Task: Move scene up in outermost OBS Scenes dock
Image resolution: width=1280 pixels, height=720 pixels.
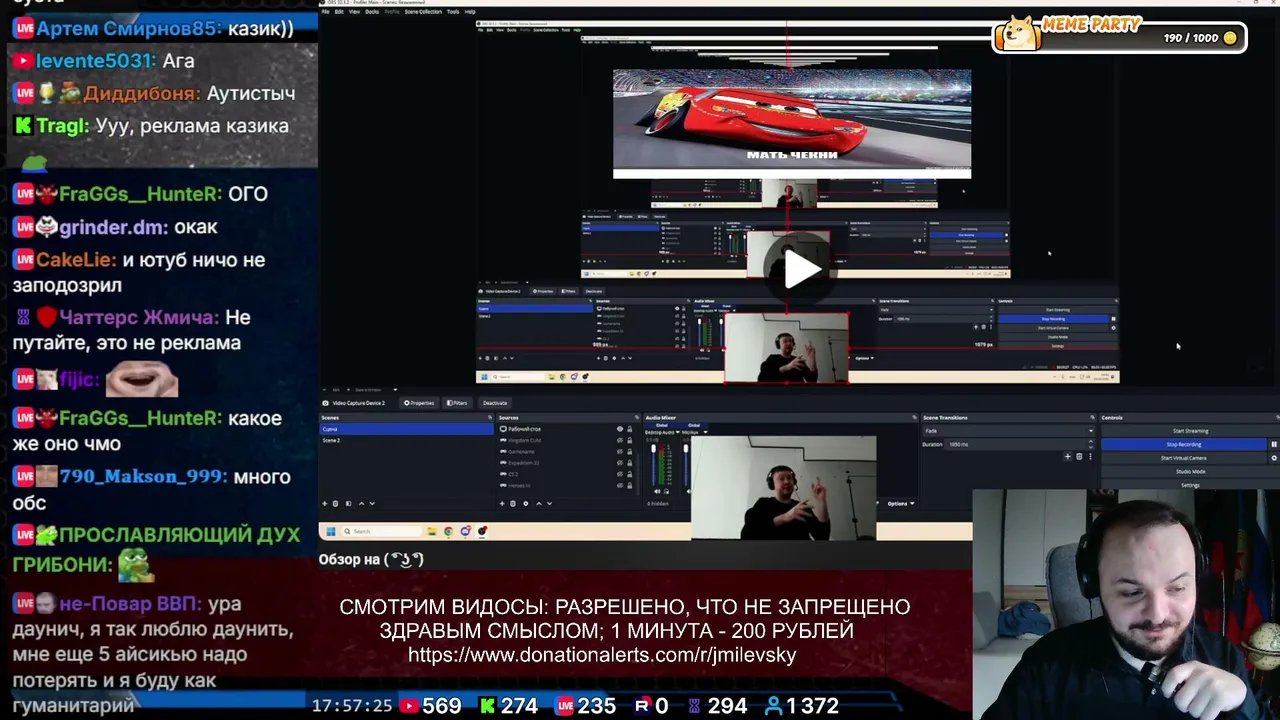Action: (361, 503)
